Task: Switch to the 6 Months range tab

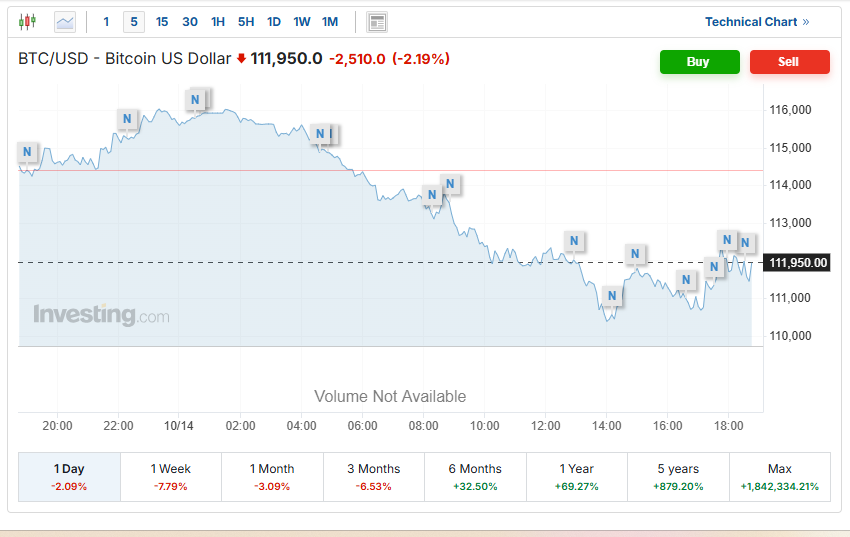Action: coord(475,476)
